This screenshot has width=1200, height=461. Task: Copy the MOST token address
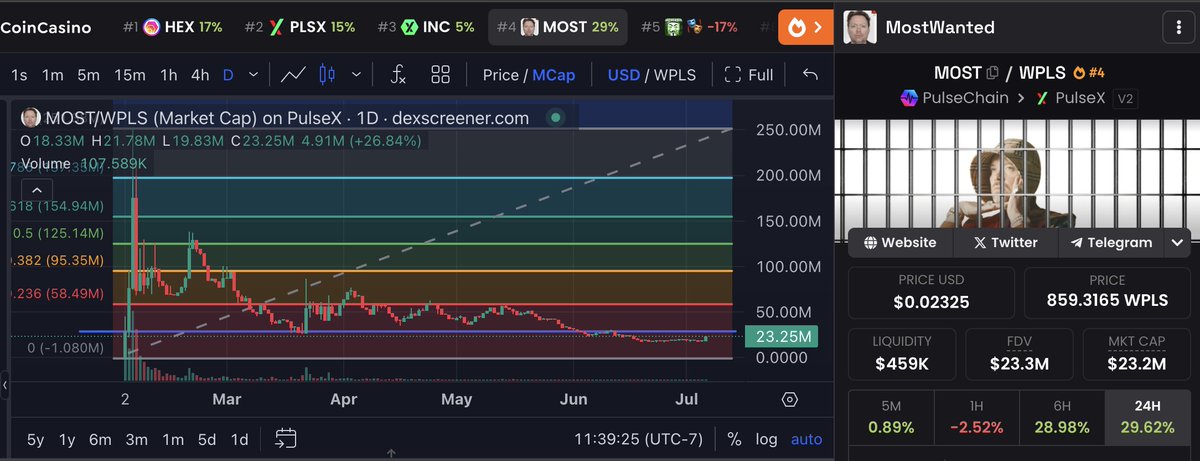pyautogui.click(x=992, y=72)
